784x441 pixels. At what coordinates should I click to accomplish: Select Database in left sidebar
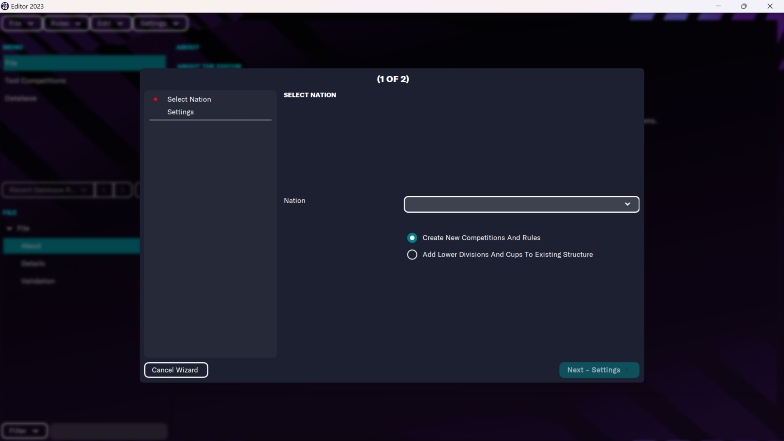pyautogui.click(x=21, y=98)
